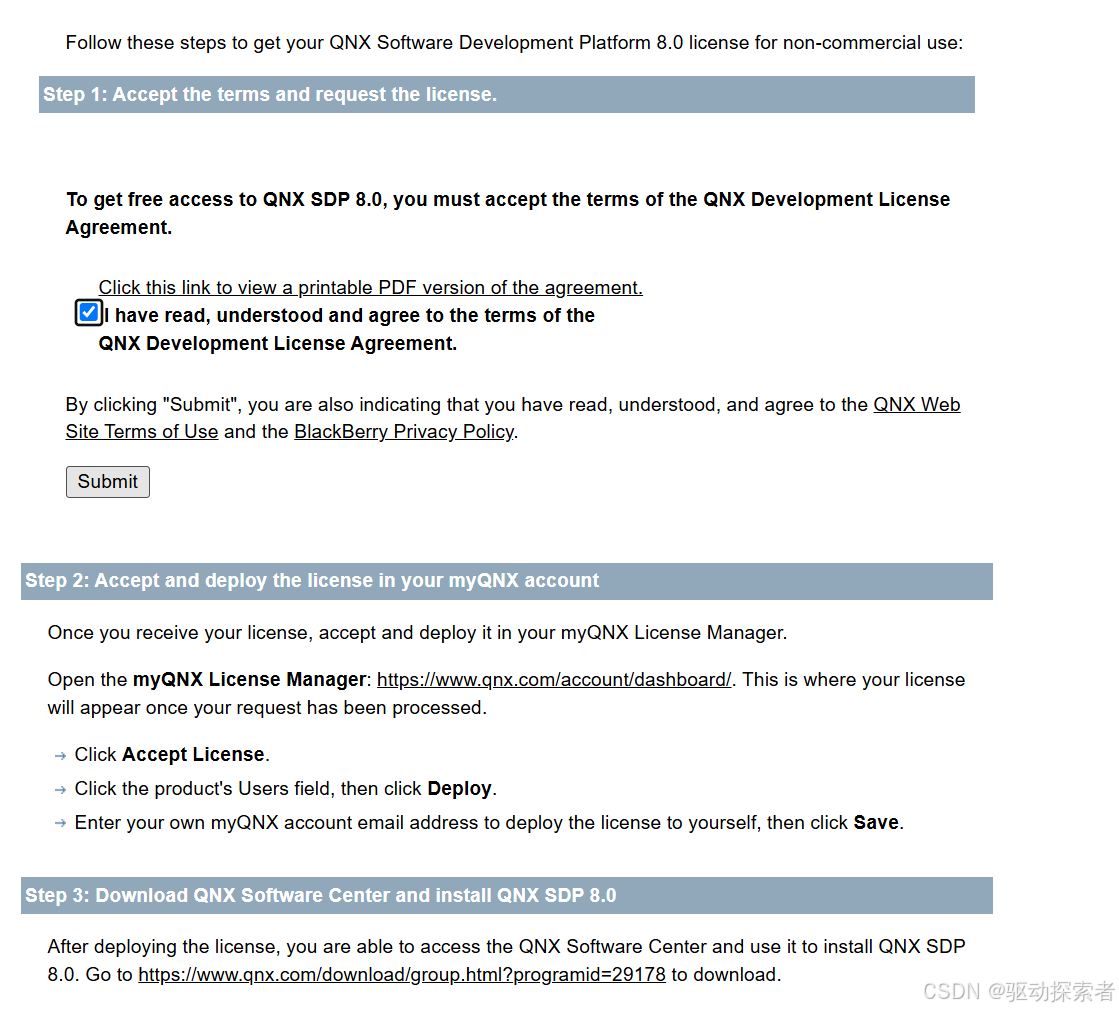Uncheck the license agreement checkbox

pyautogui.click(x=88, y=313)
